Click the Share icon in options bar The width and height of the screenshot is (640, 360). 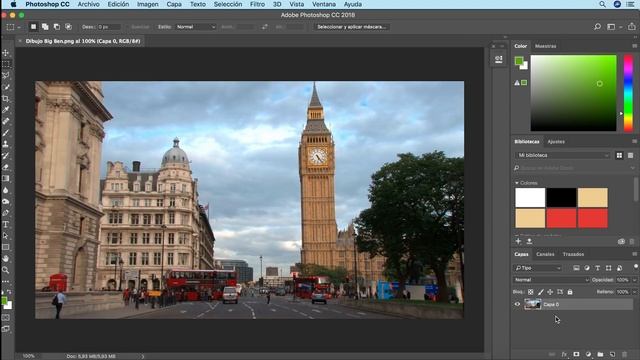click(x=631, y=27)
